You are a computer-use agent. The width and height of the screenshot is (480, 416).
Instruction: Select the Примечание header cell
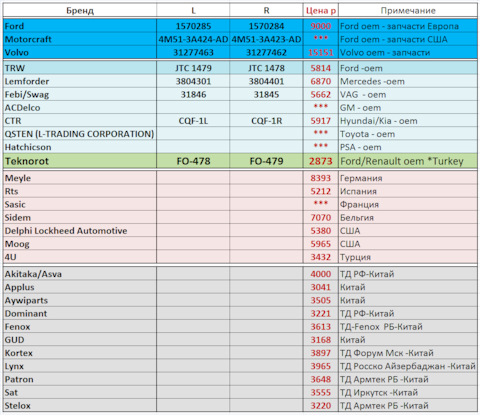tap(408, 10)
